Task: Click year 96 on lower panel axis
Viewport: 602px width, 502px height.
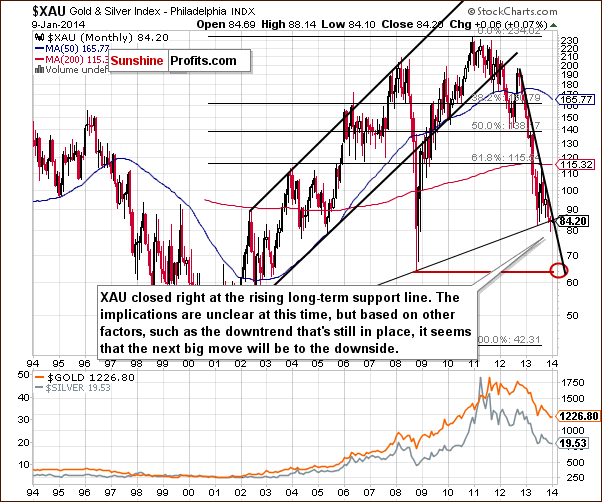Action: click(x=84, y=492)
